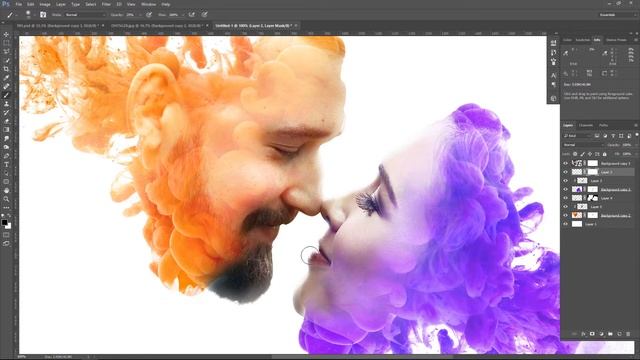This screenshot has width=640, height=360.
Task: Add layer mask at Layers panel bottom
Action: click(x=592, y=334)
